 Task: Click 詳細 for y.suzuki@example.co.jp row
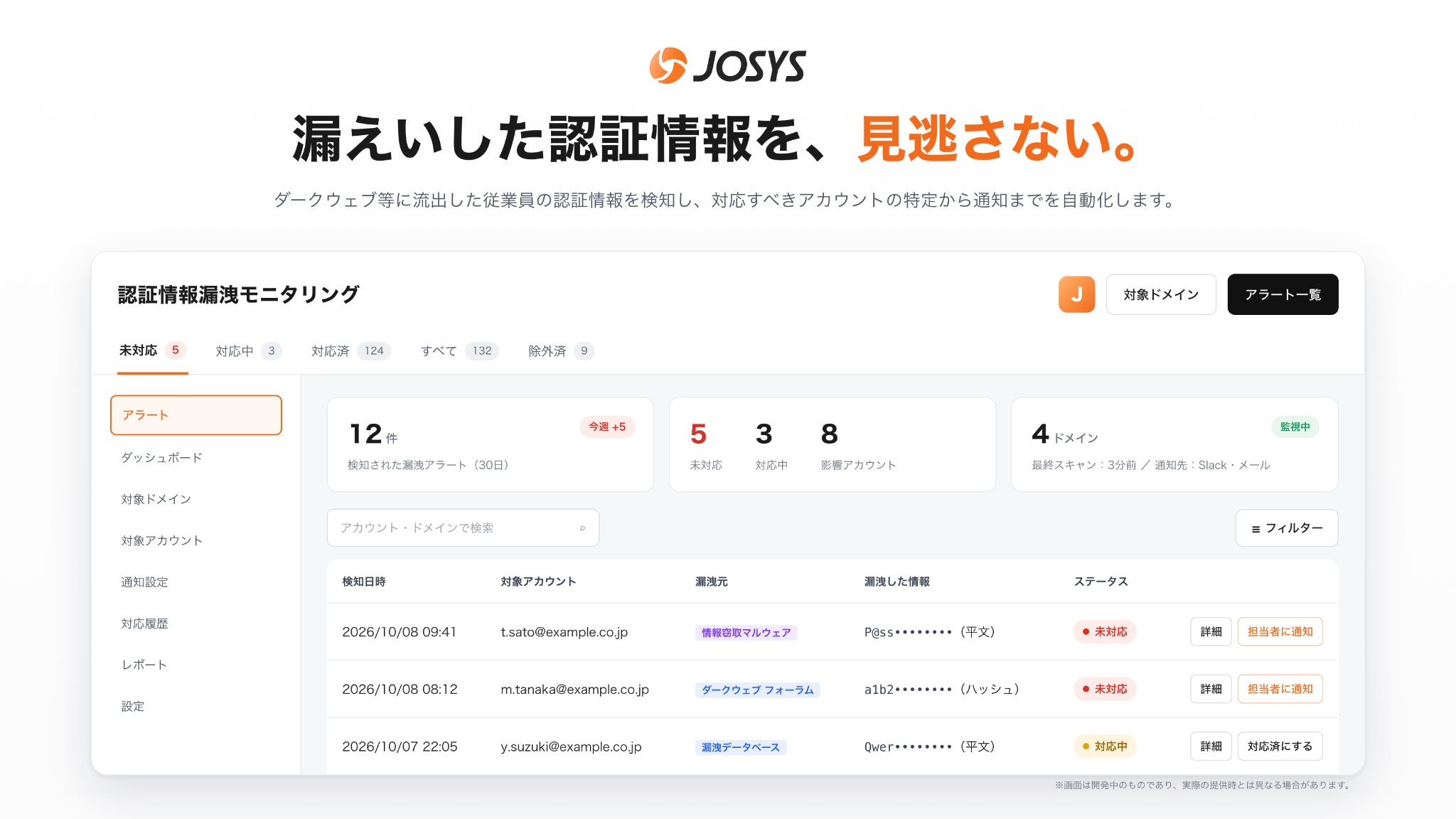pos(1211,746)
